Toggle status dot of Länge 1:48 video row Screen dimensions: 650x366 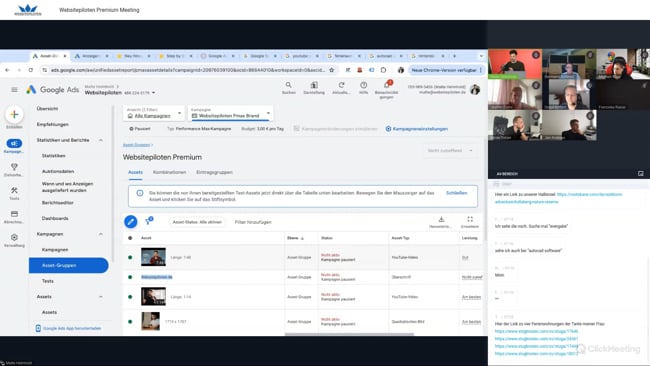[x=130, y=257]
